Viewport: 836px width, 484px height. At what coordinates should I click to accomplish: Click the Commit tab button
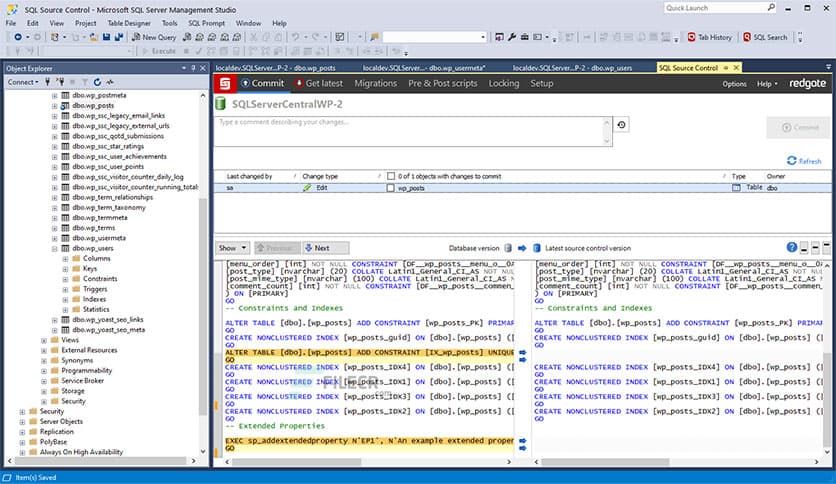click(x=263, y=83)
